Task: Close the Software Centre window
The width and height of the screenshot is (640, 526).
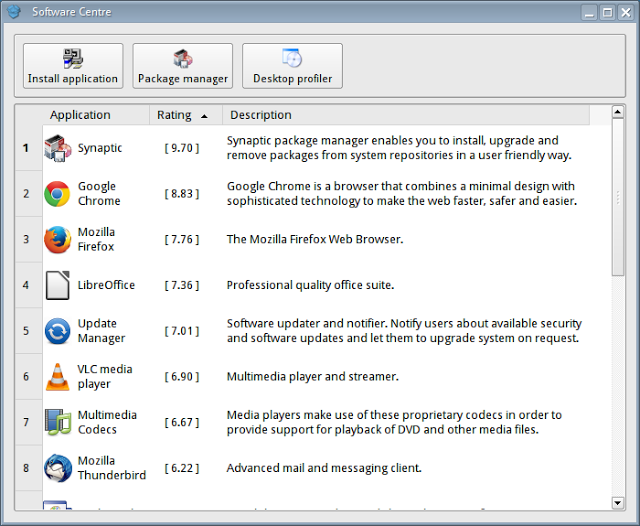Action: 626,13
